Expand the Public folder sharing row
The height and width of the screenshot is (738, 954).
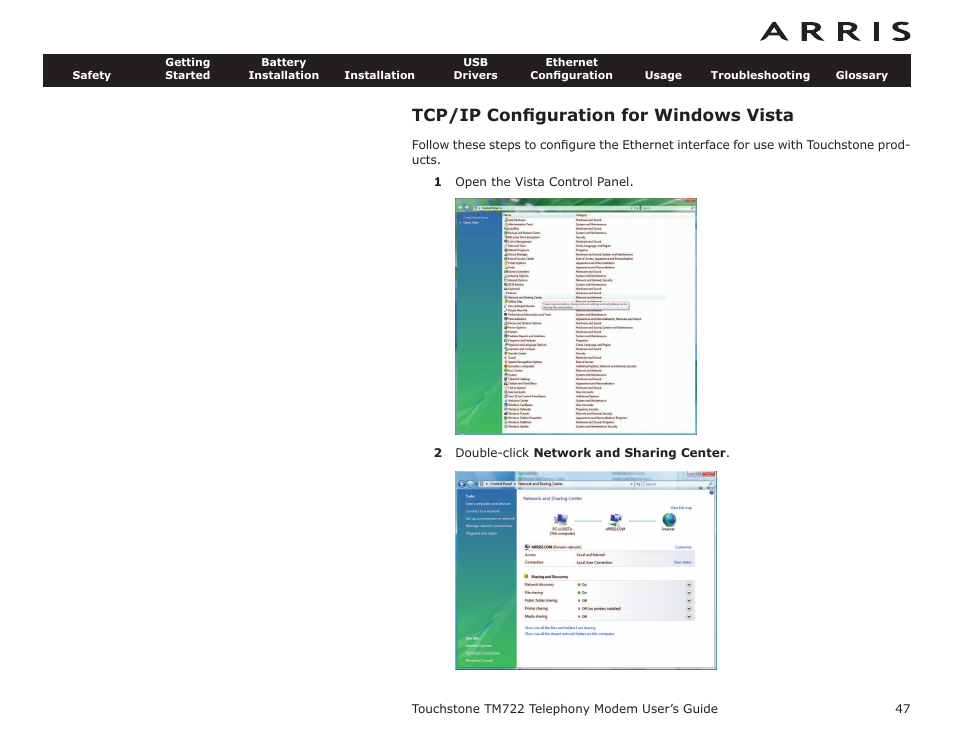pos(689,600)
